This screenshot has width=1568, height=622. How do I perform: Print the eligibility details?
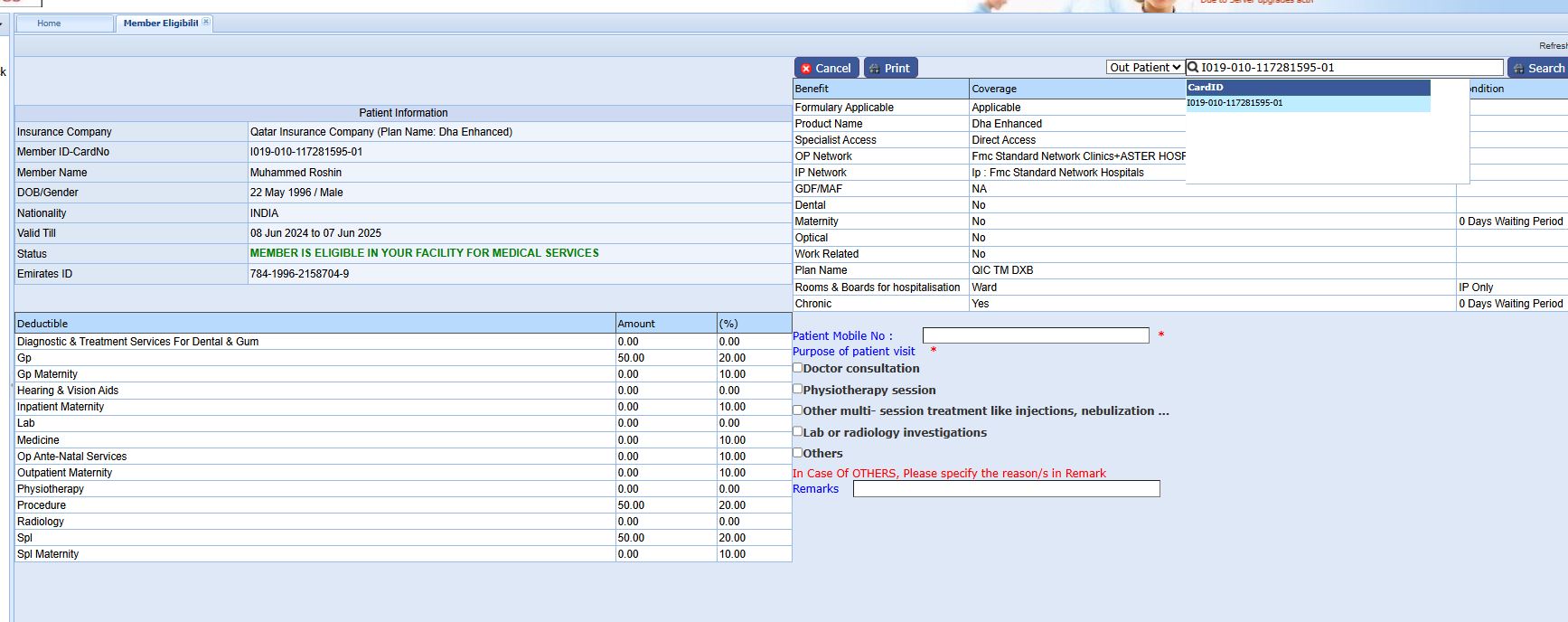click(x=890, y=68)
